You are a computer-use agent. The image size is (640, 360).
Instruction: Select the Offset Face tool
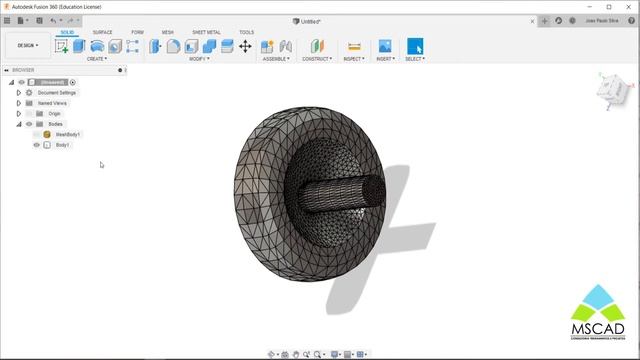point(227,46)
